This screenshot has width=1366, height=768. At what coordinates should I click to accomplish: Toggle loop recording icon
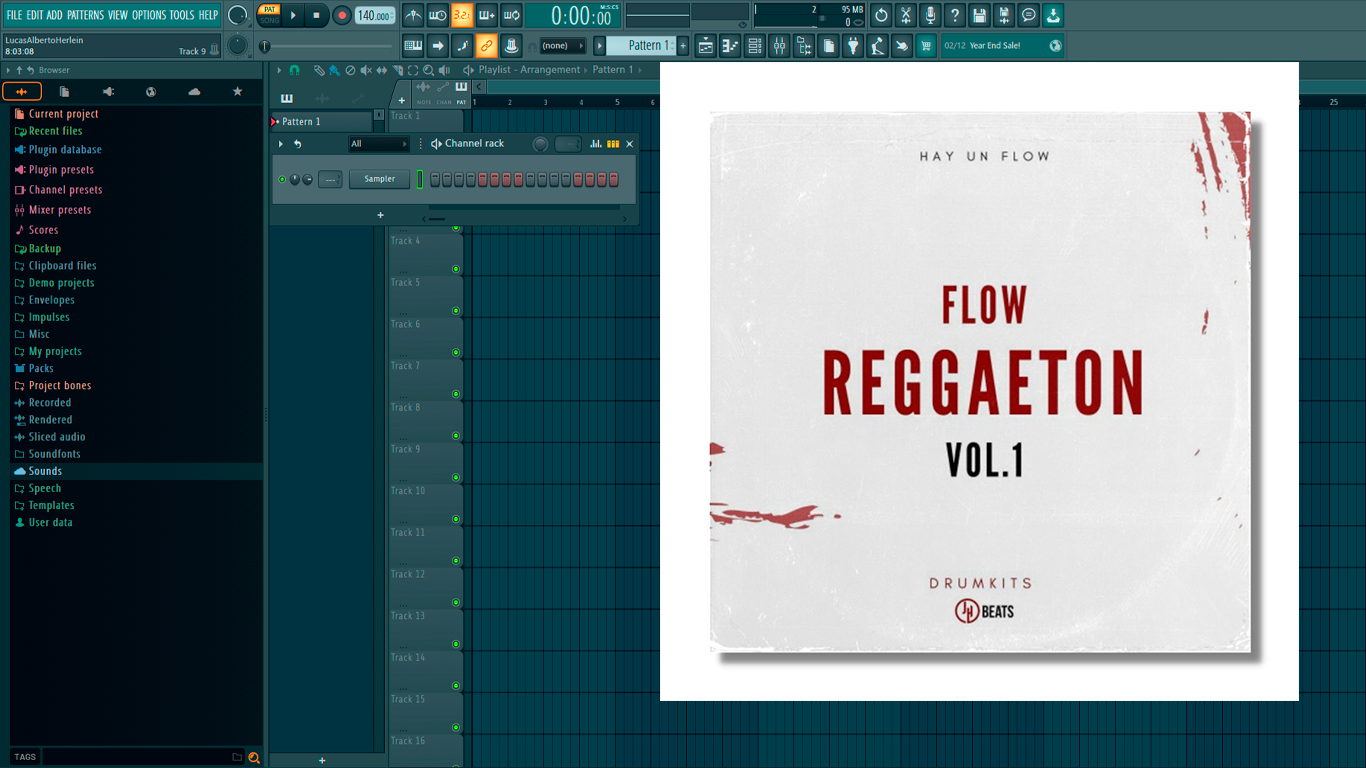(x=511, y=15)
